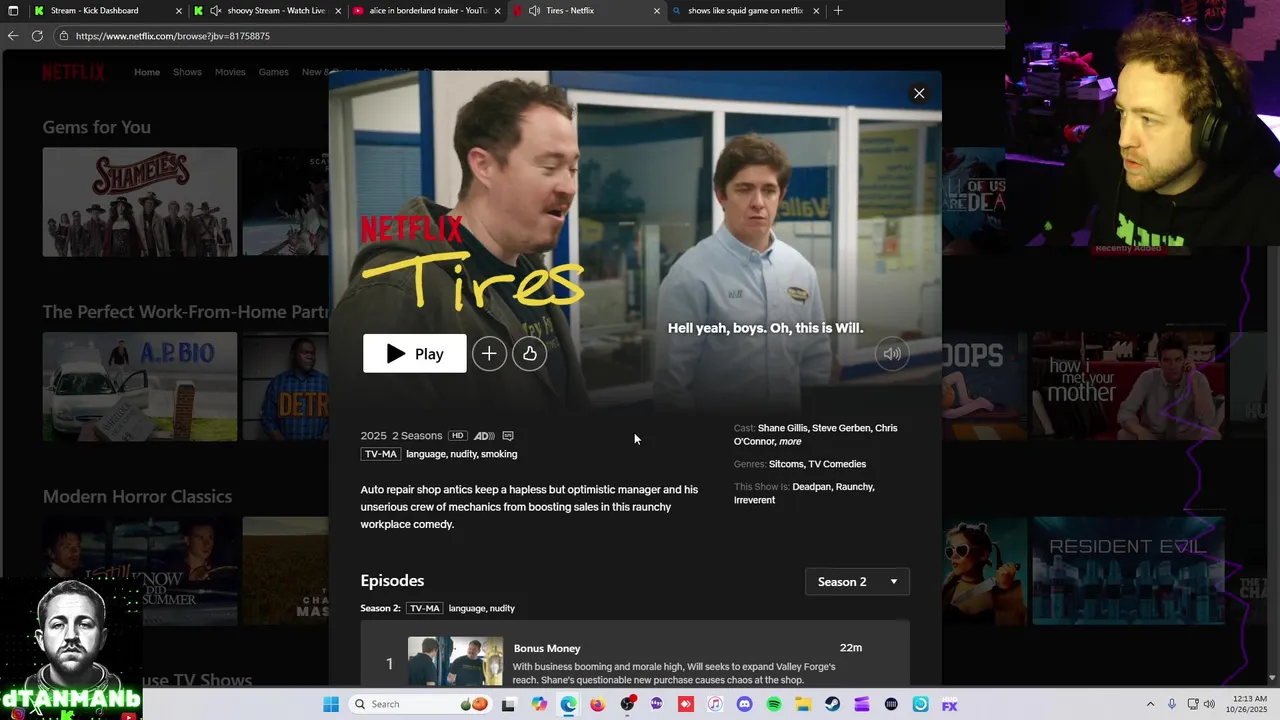The image size is (1280, 720).
Task: Open the Shows menu item
Action: 187,72
